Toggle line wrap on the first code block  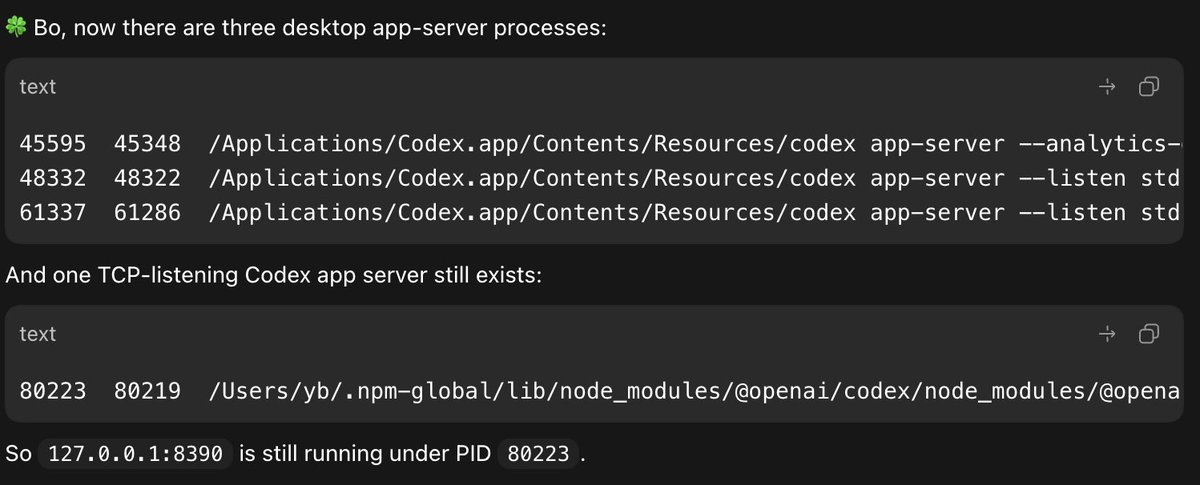point(1107,87)
